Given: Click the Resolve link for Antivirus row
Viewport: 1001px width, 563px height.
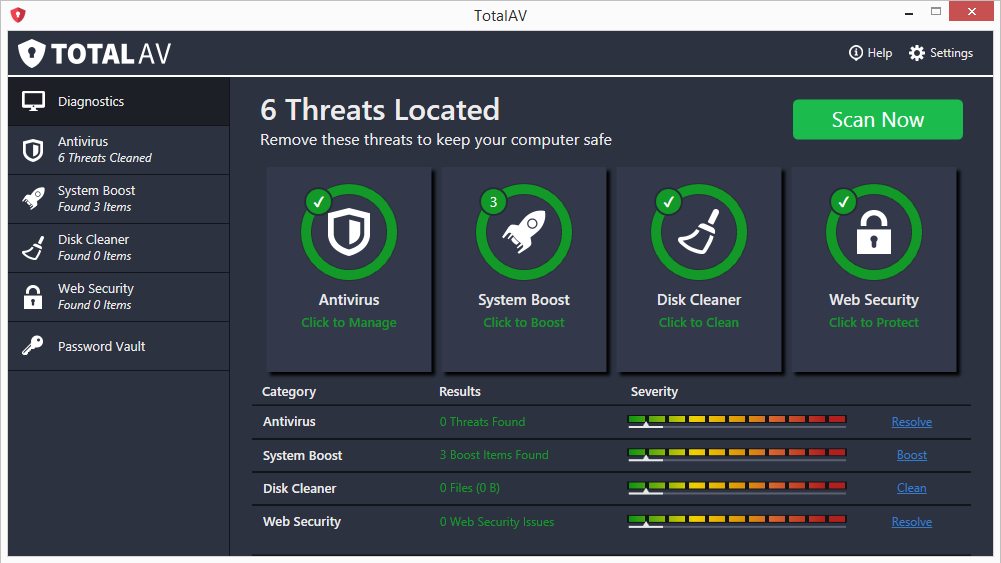Looking at the screenshot, I should tap(911, 422).
